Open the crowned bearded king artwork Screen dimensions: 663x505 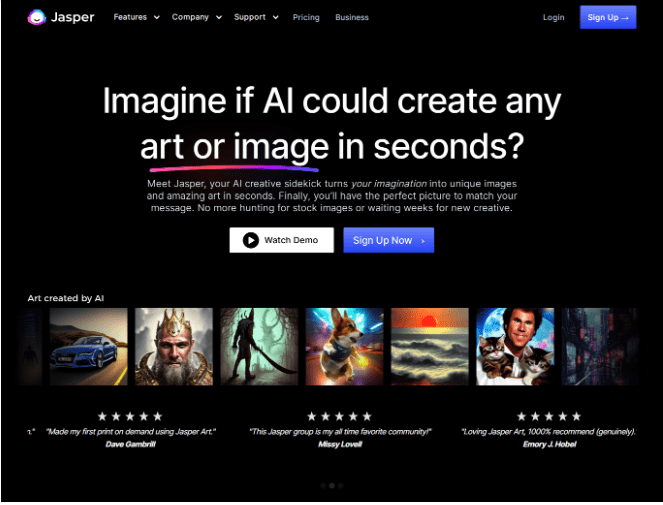[x=174, y=346]
